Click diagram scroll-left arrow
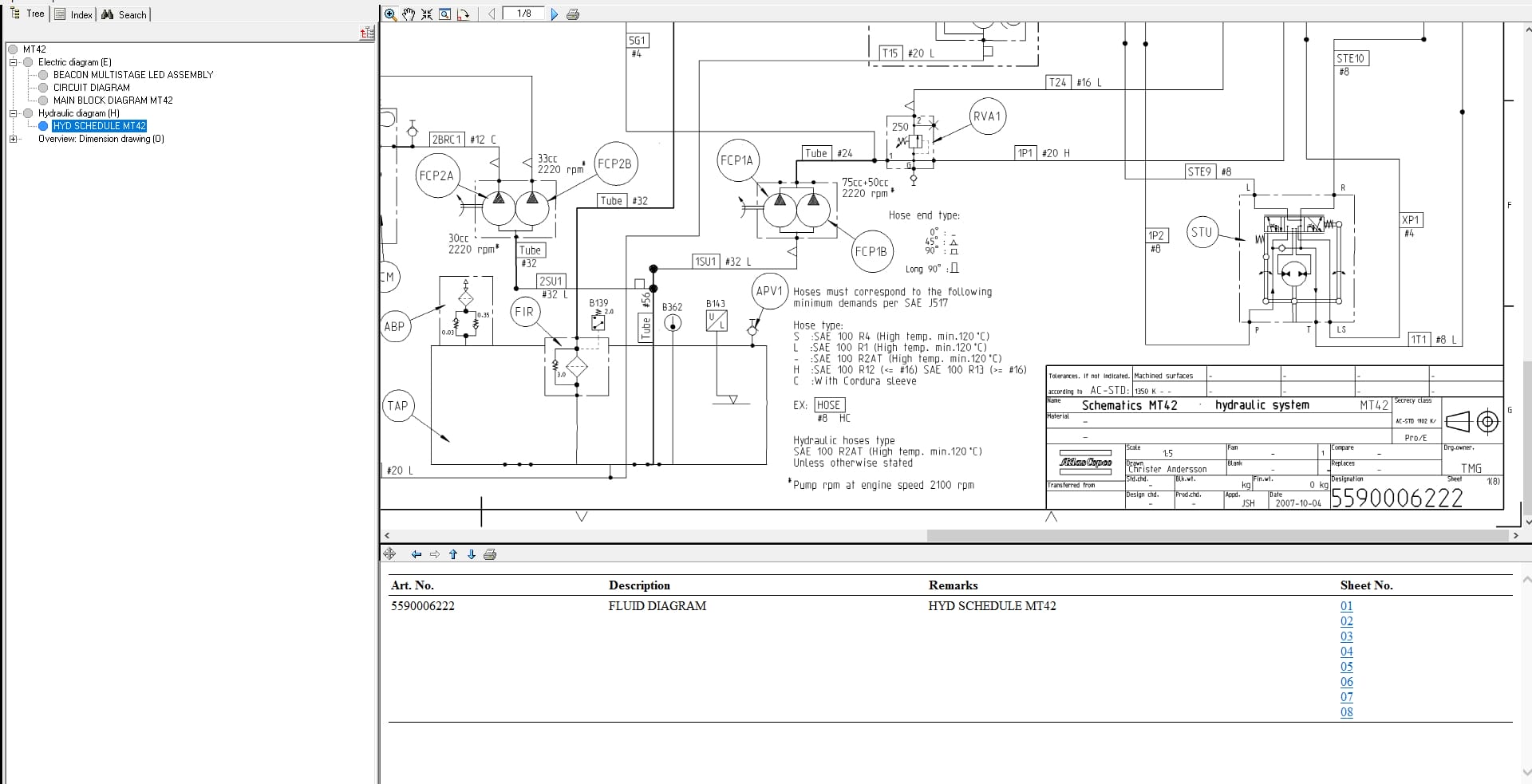This screenshot has width=1532, height=784. click(x=387, y=535)
